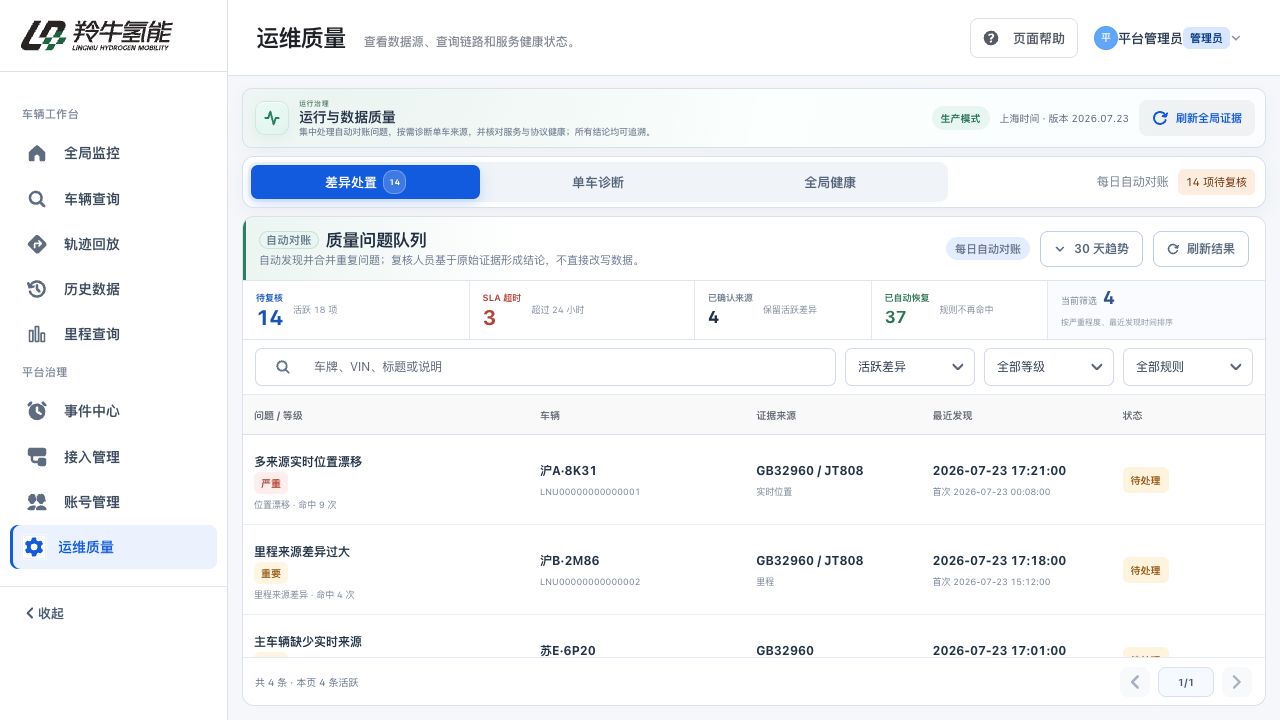The width and height of the screenshot is (1280, 720).
Task: Click the 14 项待复核 badge
Action: pyautogui.click(x=1216, y=182)
